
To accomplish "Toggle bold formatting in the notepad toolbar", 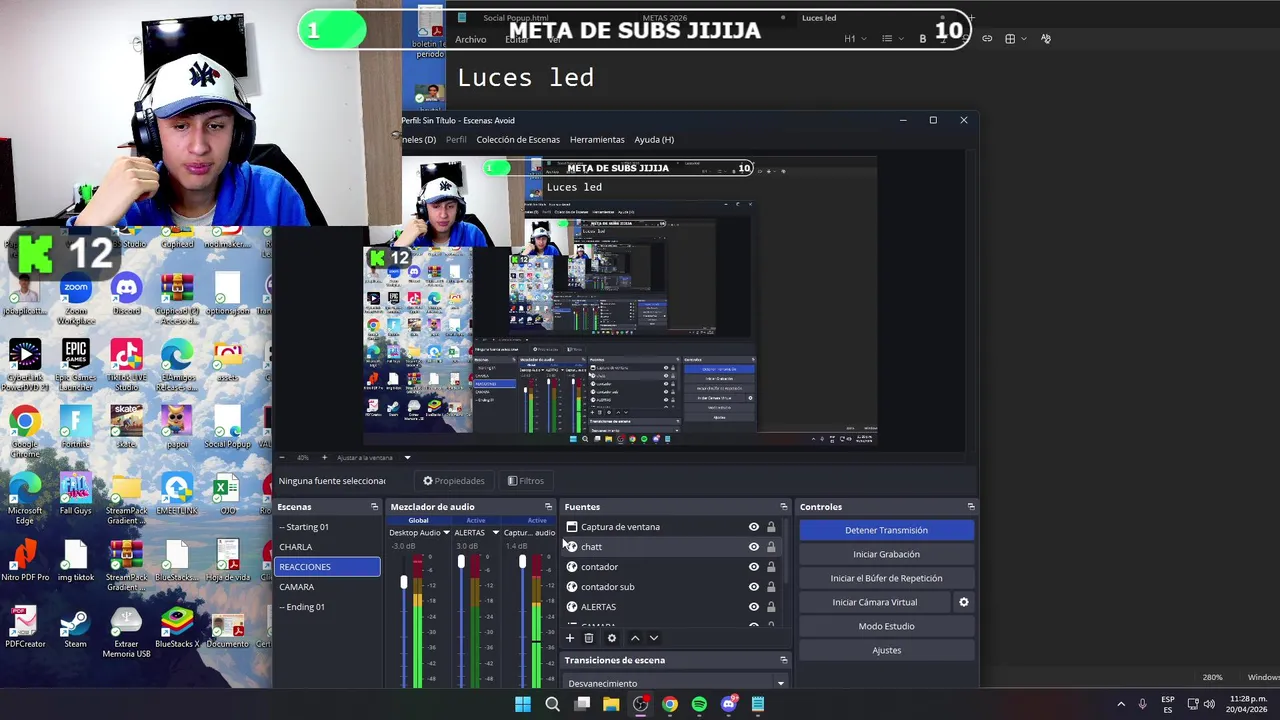I will tap(923, 38).
